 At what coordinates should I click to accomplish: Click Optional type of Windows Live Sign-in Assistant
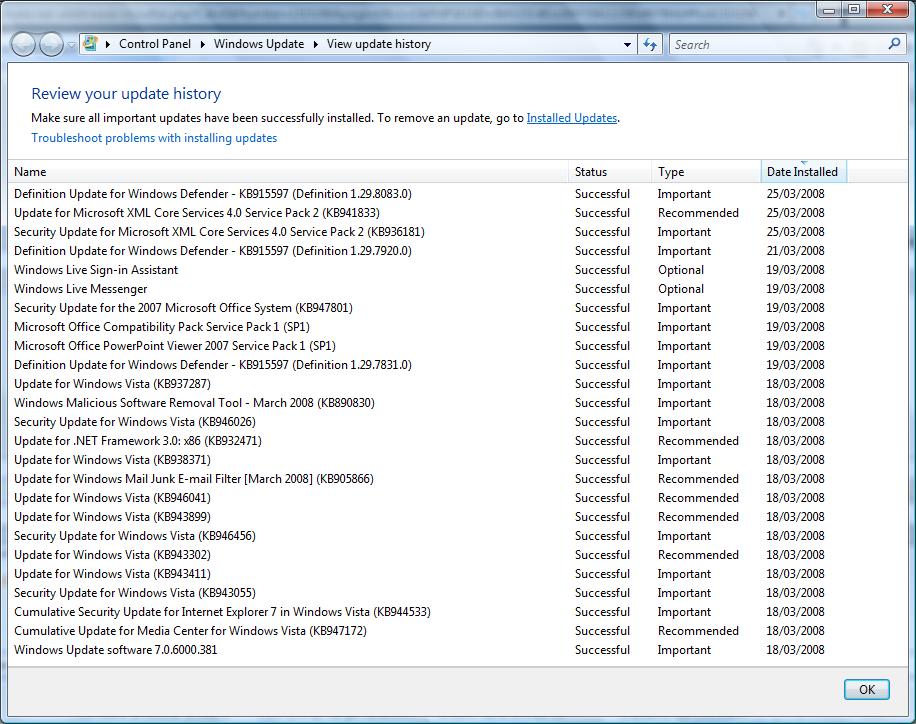pos(681,270)
